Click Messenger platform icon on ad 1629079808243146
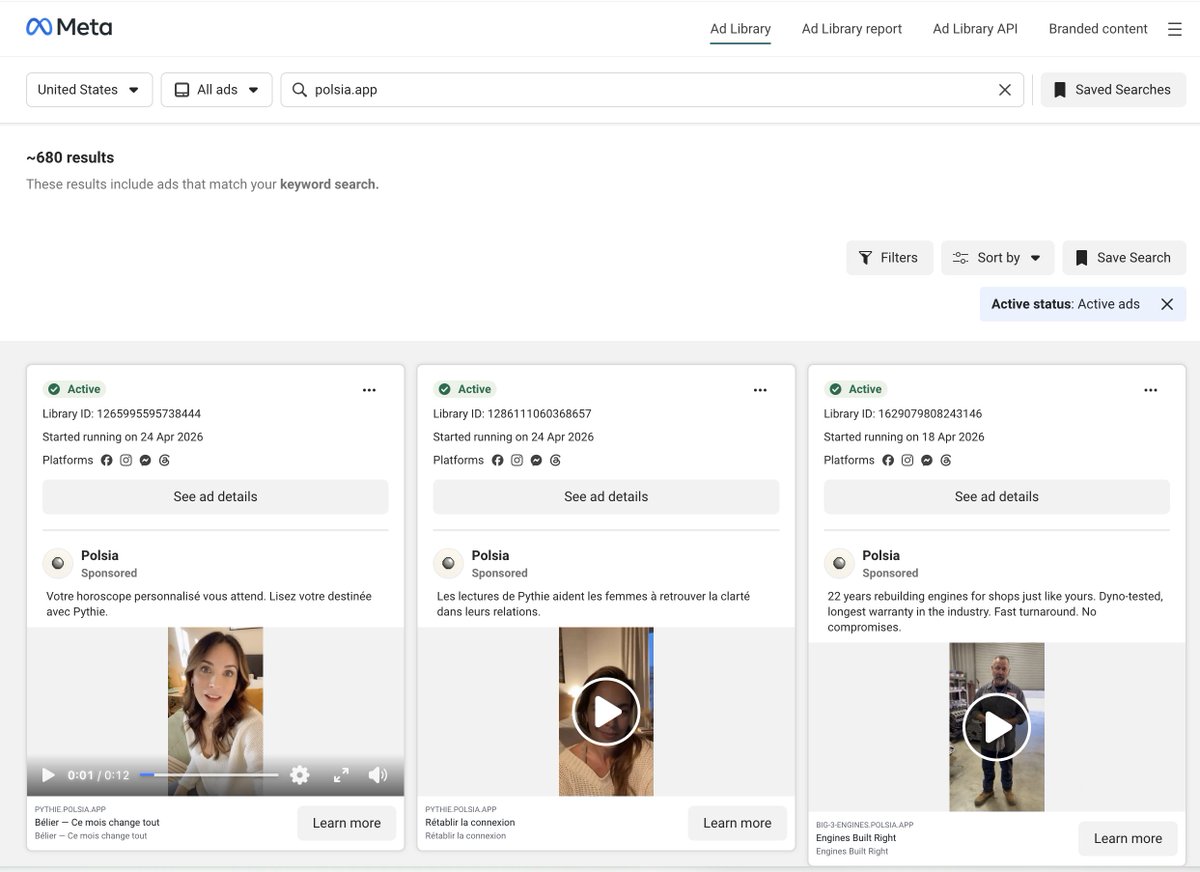 pos(928,460)
